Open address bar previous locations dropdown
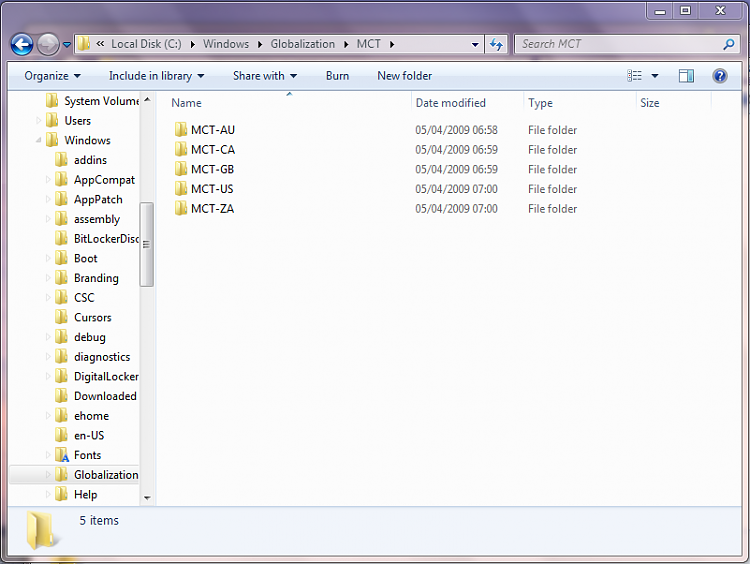 475,44
